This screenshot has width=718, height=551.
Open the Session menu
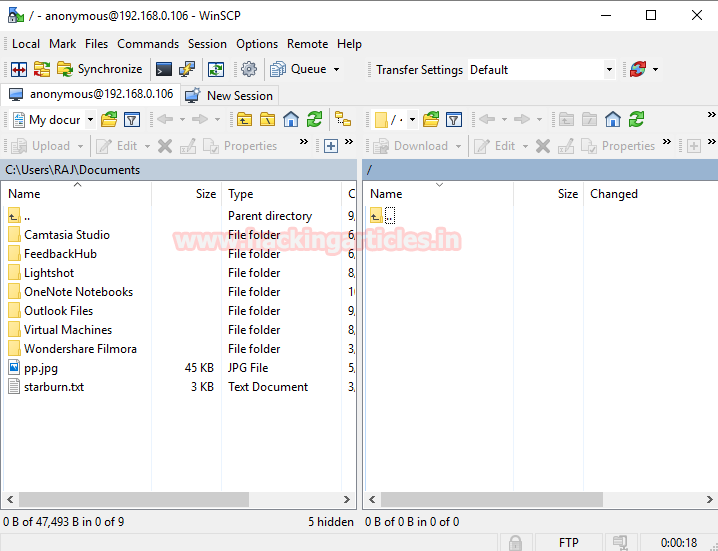[x=207, y=44]
